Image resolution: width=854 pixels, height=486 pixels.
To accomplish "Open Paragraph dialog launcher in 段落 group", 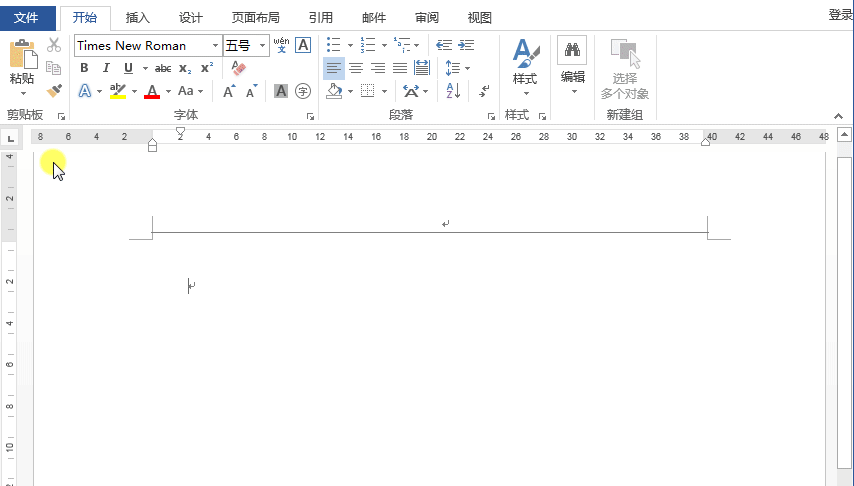I will pos(491,116).
